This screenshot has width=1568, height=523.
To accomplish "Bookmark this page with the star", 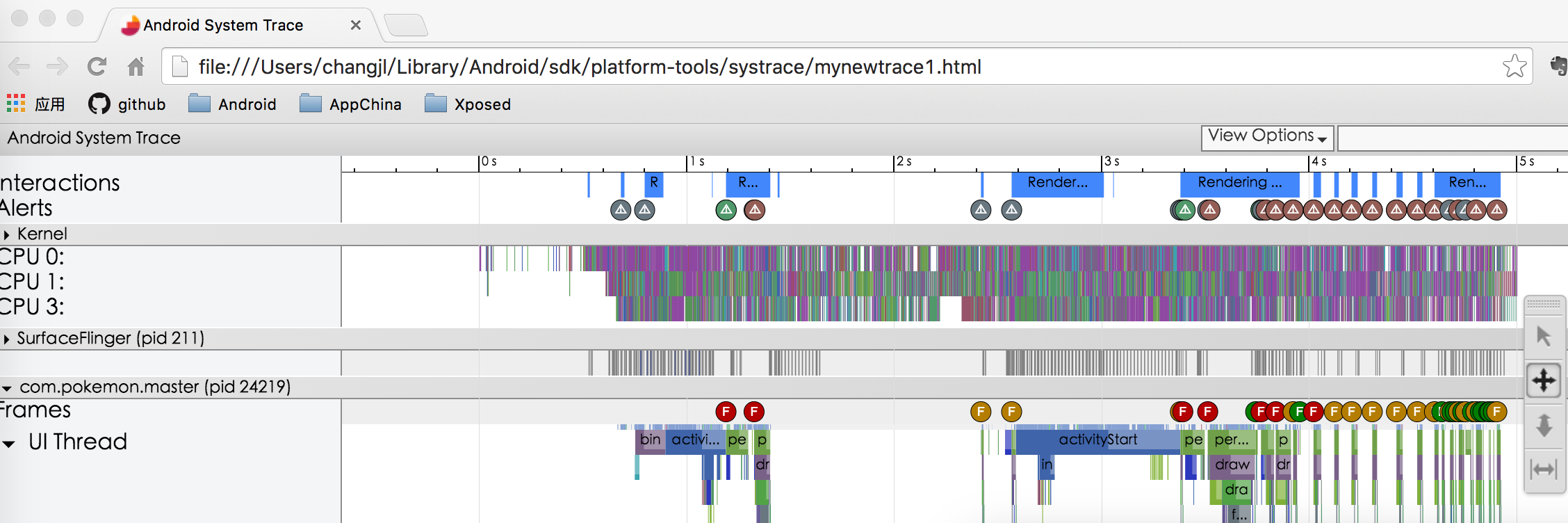I will click(1514, 67).
